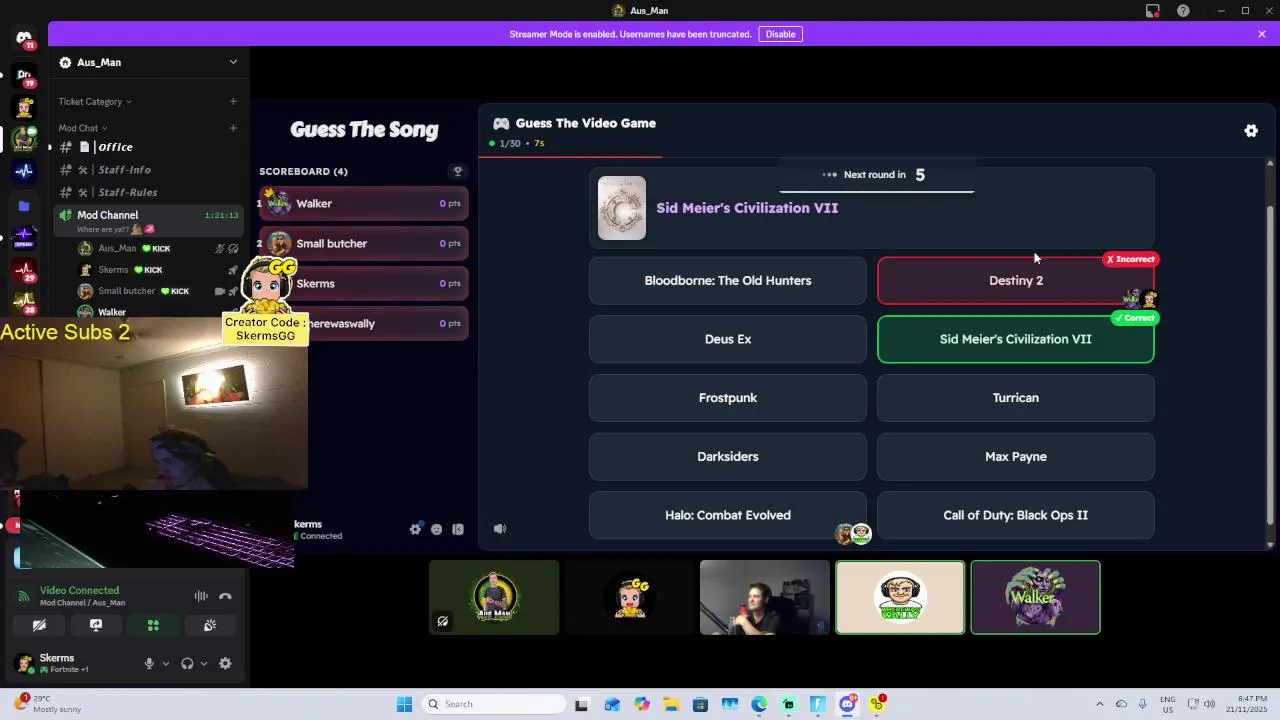
Task: Click the Windows taskbar search box
Action: [494, 704]
